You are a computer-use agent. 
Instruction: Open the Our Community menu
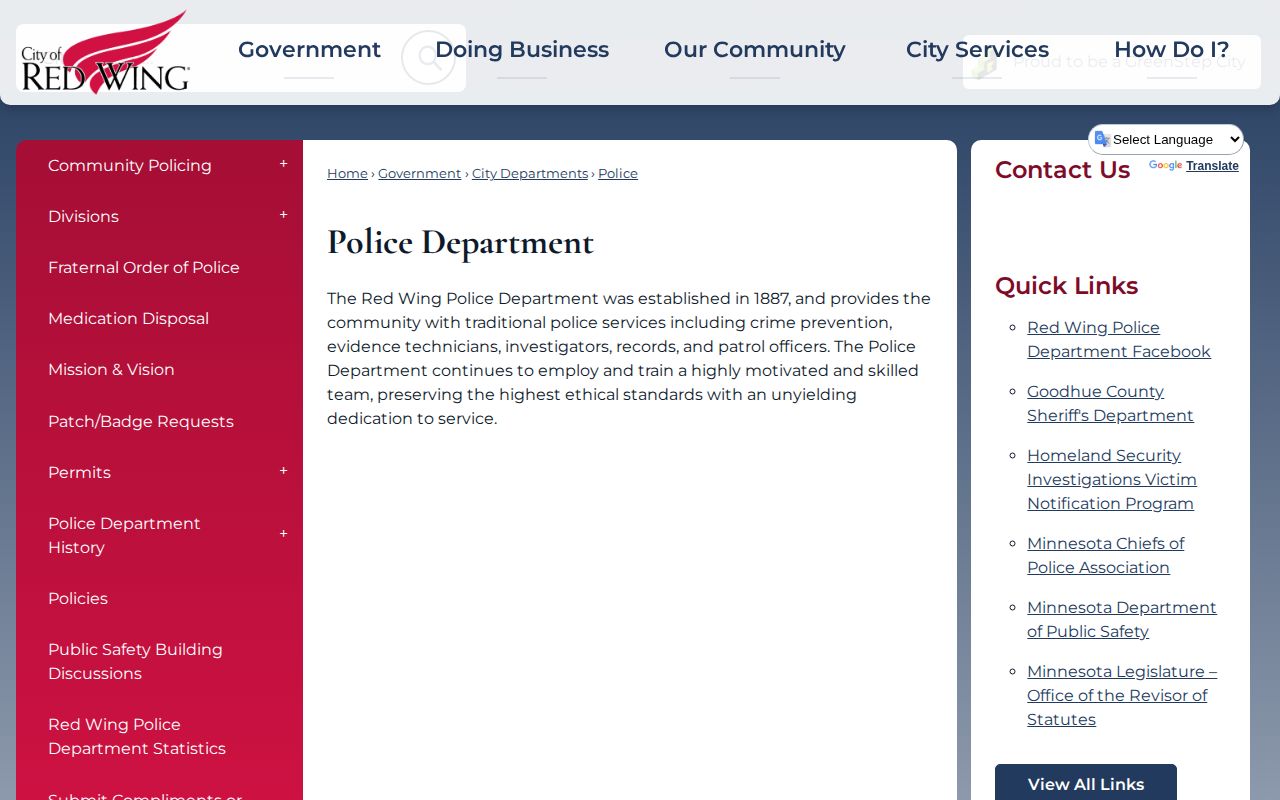[755, 50]
